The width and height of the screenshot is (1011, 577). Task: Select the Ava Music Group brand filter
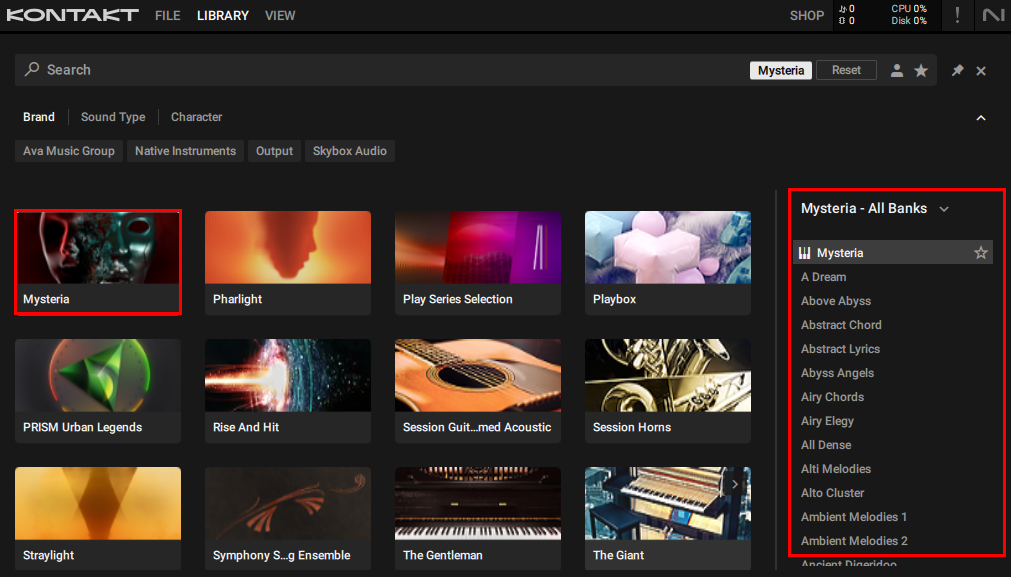69,151
